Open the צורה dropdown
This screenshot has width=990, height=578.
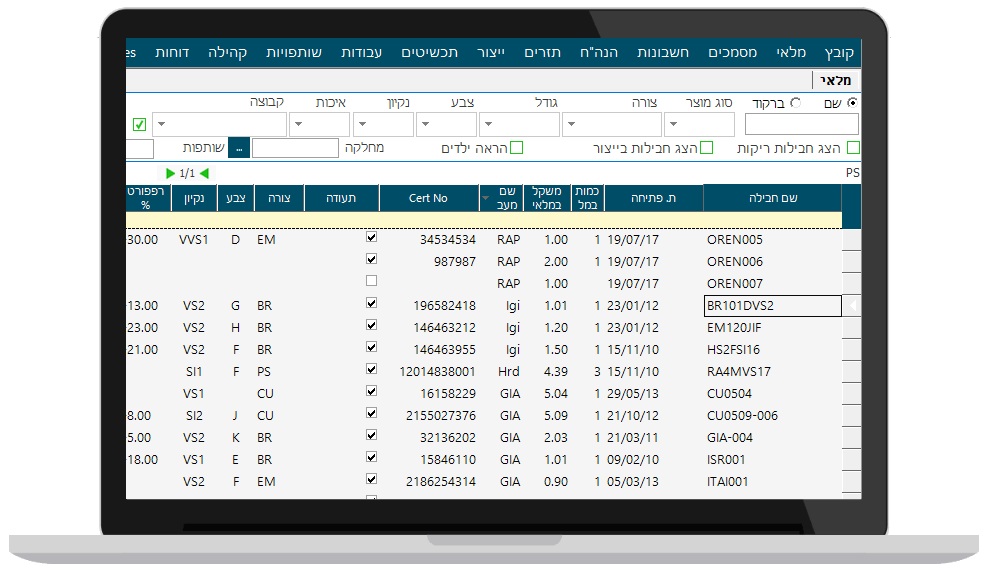(x=612, y=124)
